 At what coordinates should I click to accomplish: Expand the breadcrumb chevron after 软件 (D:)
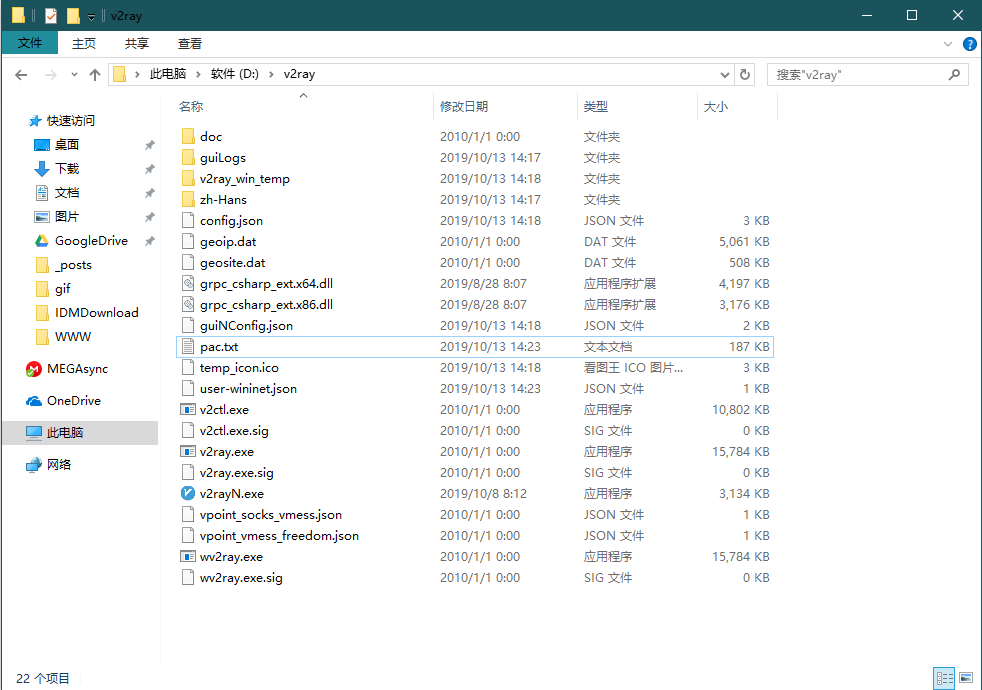[271, 75]
